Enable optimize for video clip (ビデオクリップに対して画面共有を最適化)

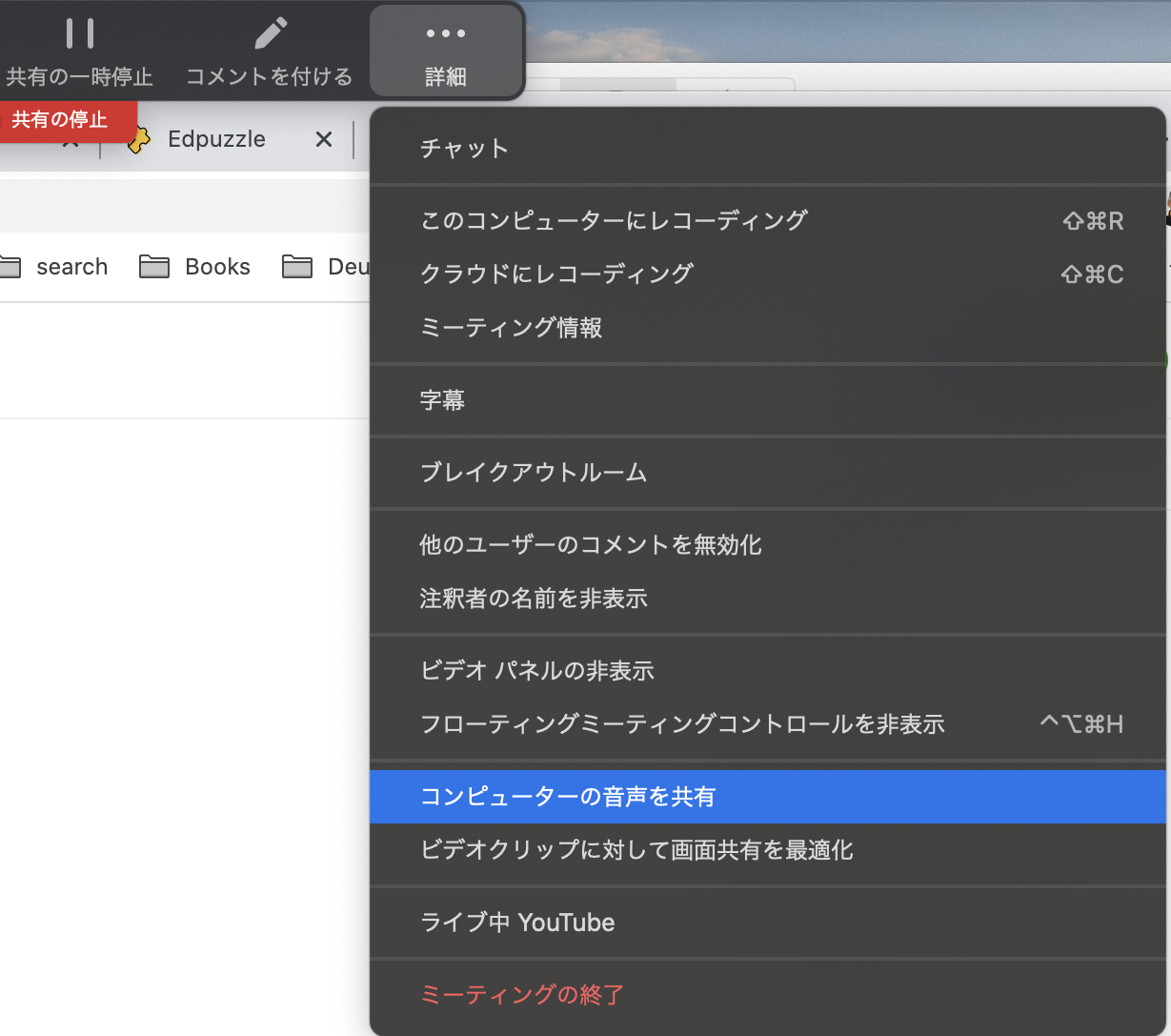point(636,850)
